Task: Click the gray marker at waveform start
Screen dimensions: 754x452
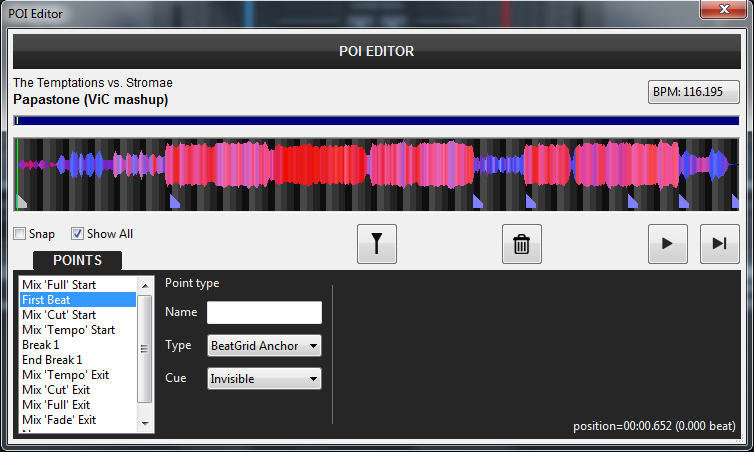Action: (21, 201)
